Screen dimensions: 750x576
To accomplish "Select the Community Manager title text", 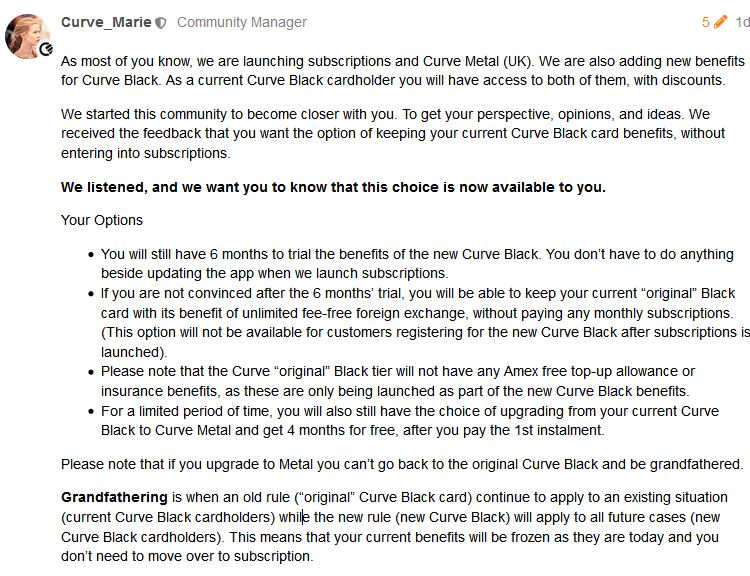I will [x=242, y=22].
